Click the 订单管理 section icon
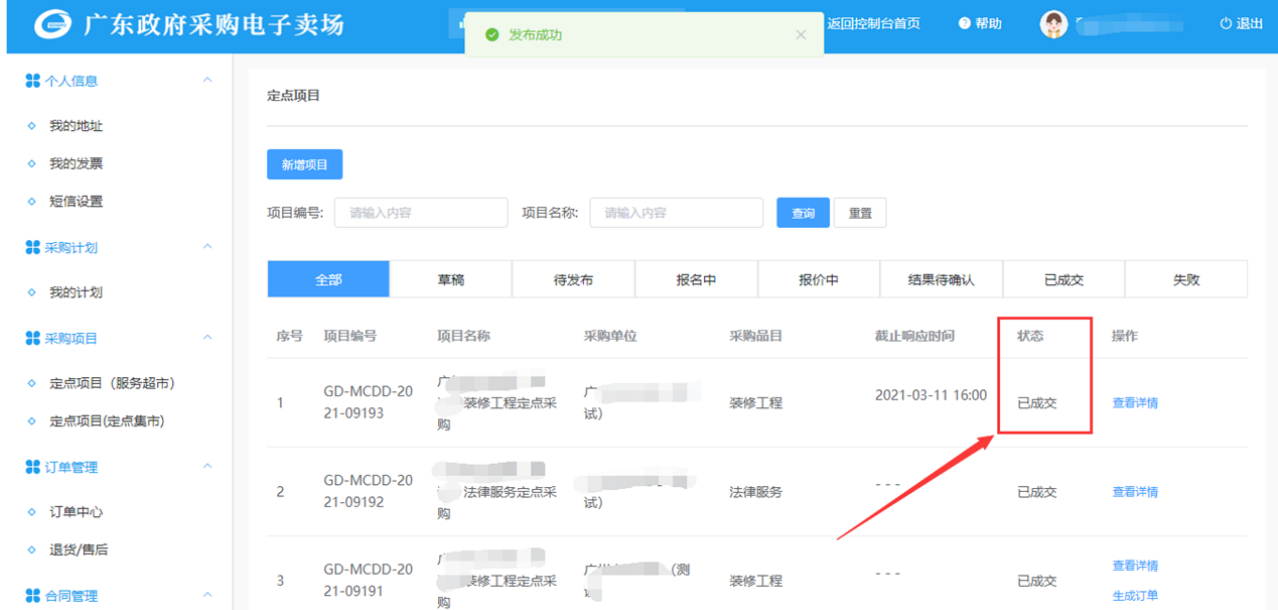1278x610 pixels. [33, 467]
